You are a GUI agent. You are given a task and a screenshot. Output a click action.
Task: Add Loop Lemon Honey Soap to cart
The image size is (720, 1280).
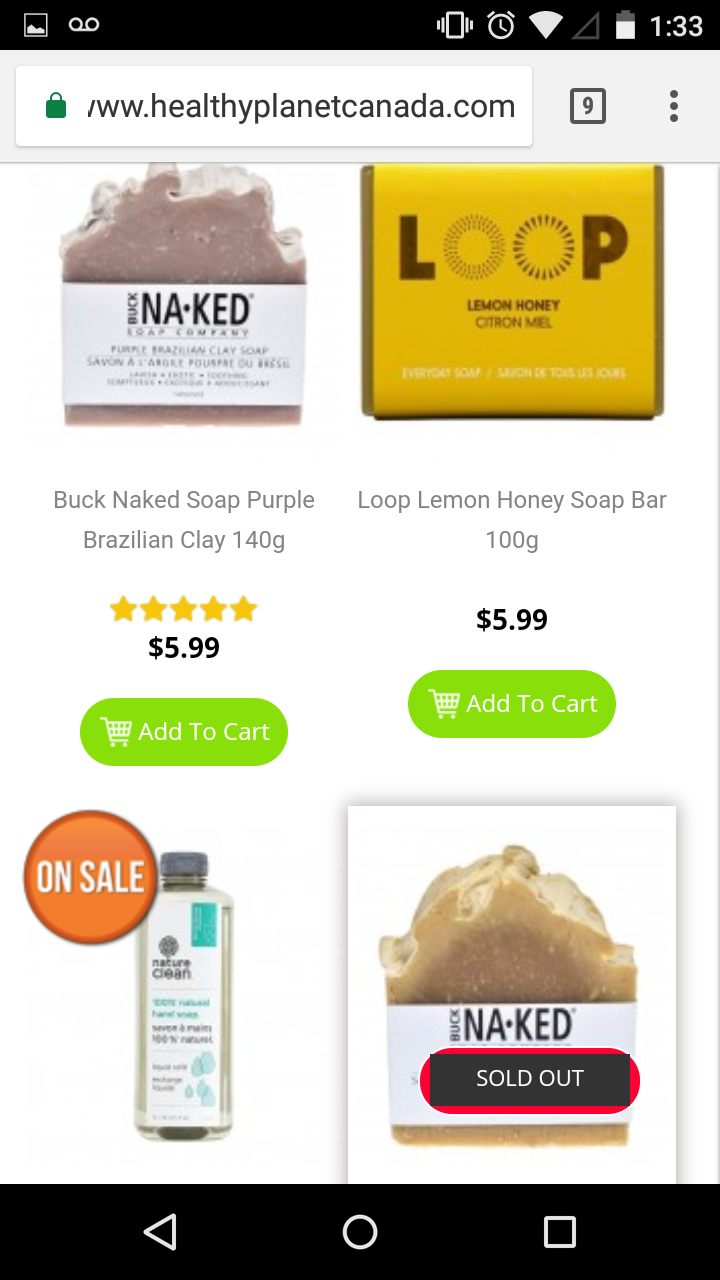pos(512,704)
